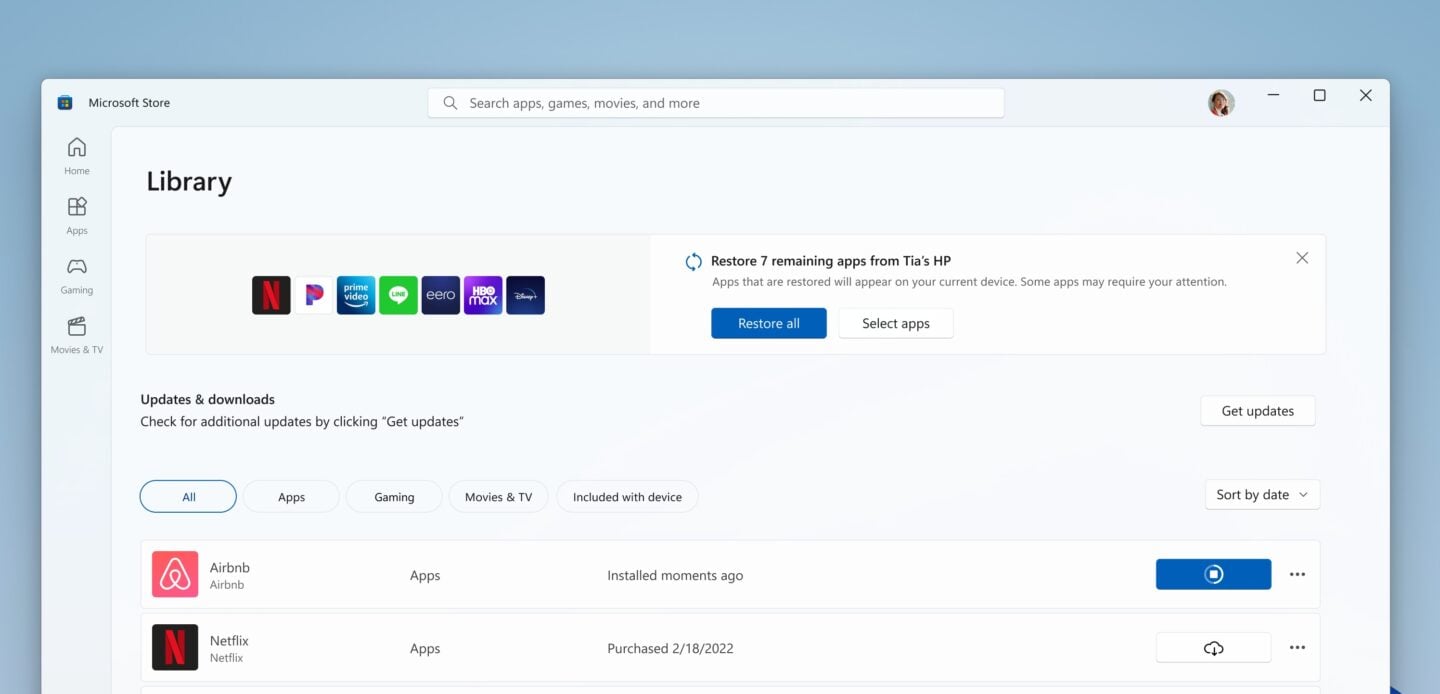Download Netflix via cloud icon button
Screen dimensions: 1440x694
click(x=1213, y=647)
